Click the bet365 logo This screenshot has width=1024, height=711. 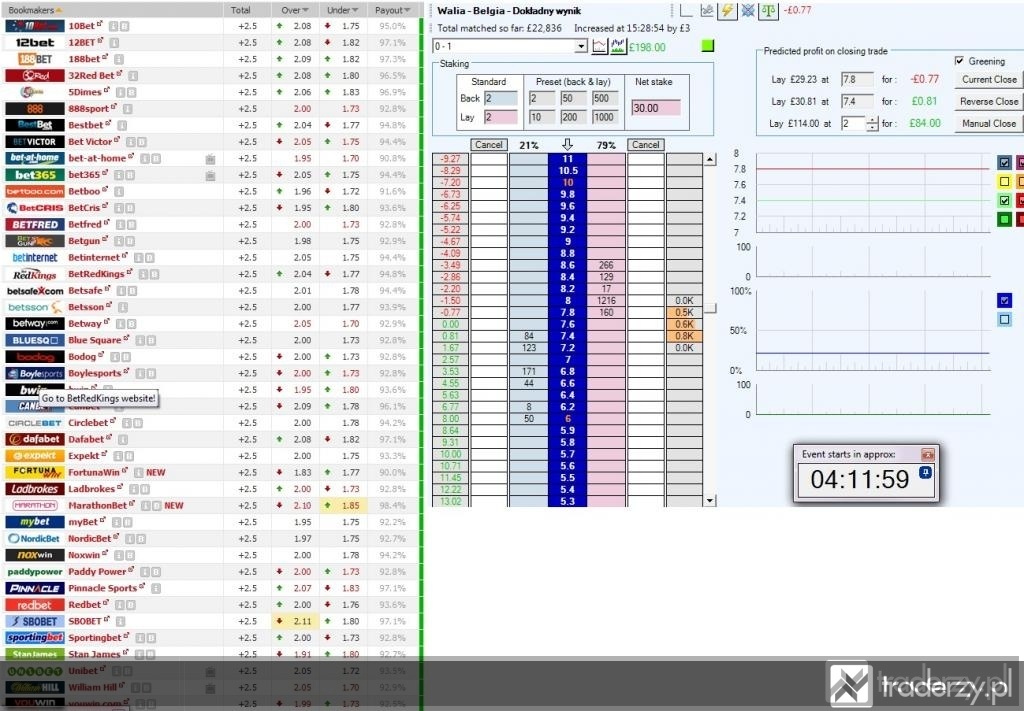[x=35, y=175]
